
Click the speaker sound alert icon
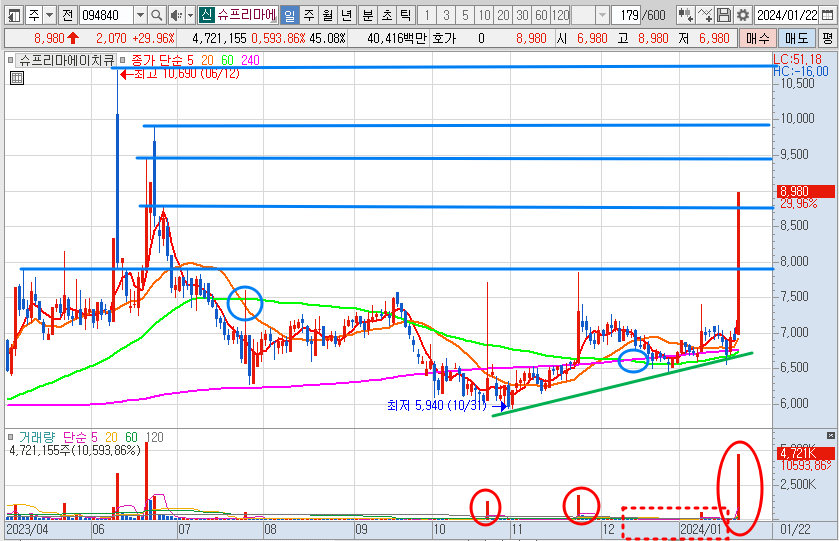pos(176,15)
